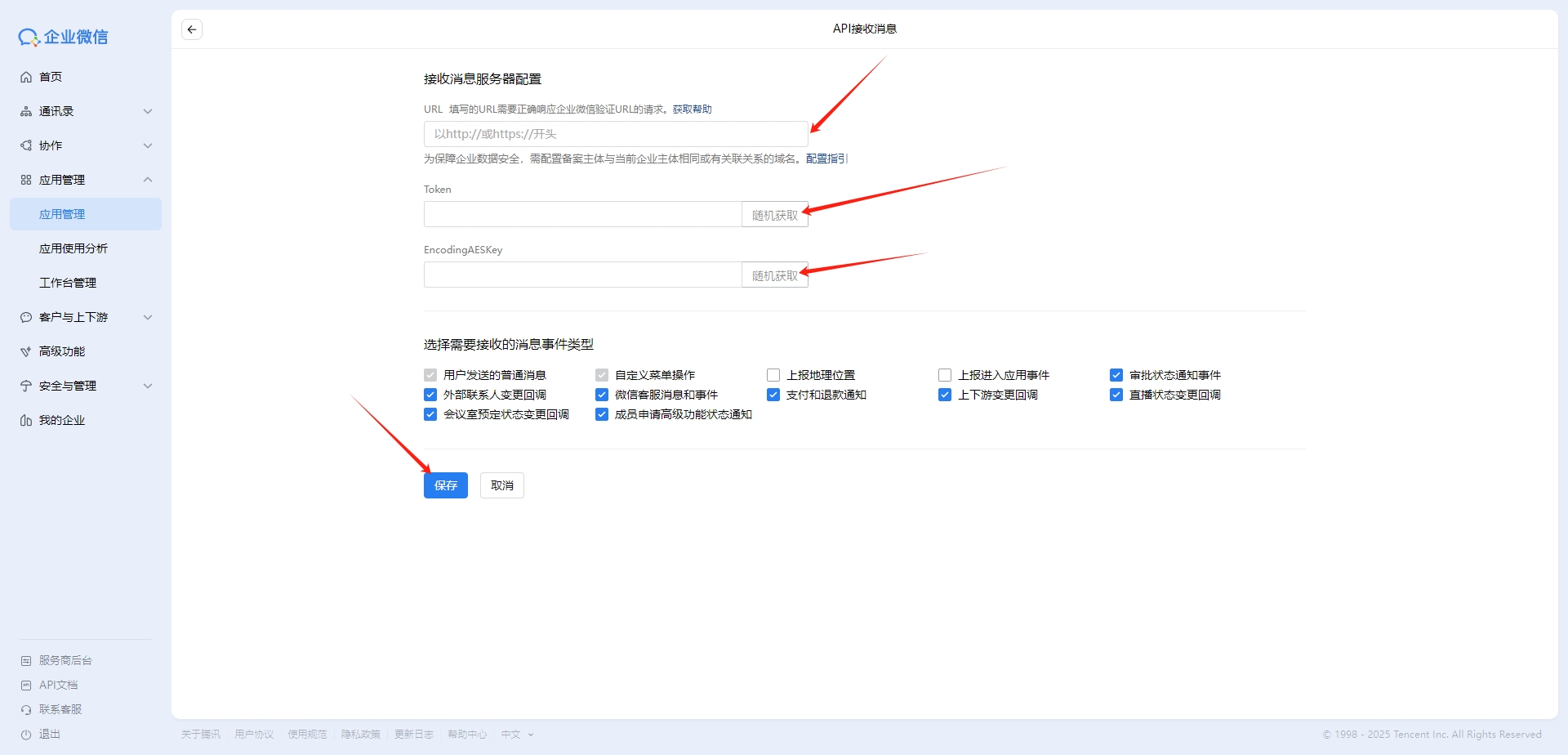Click the blue 保存 button

[445, 485]
